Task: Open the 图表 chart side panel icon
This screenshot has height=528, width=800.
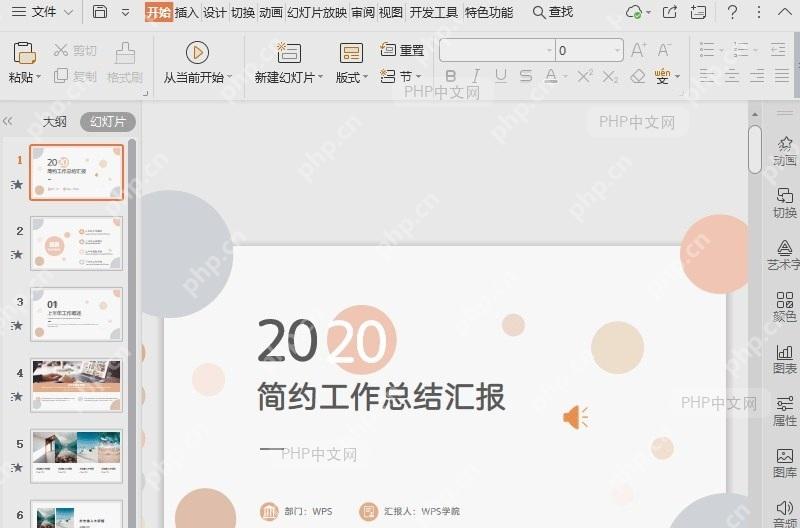Action: [x=785, y=359]
